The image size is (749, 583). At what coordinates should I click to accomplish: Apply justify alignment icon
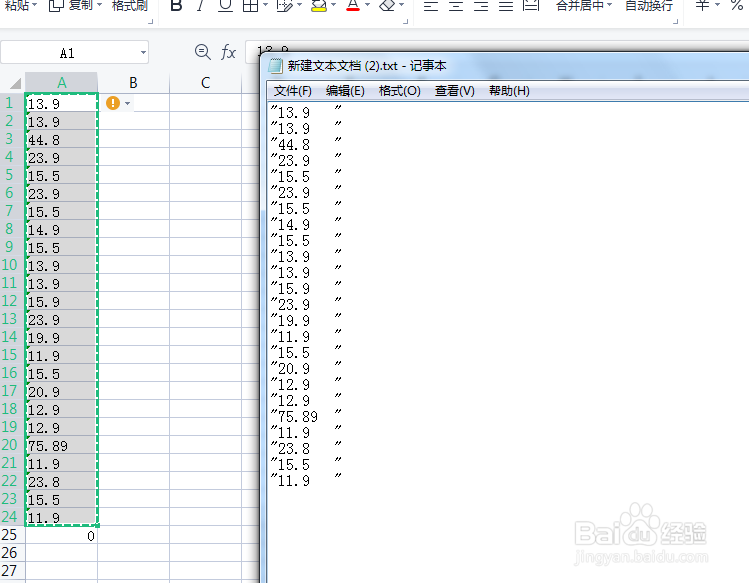point(506,6)
